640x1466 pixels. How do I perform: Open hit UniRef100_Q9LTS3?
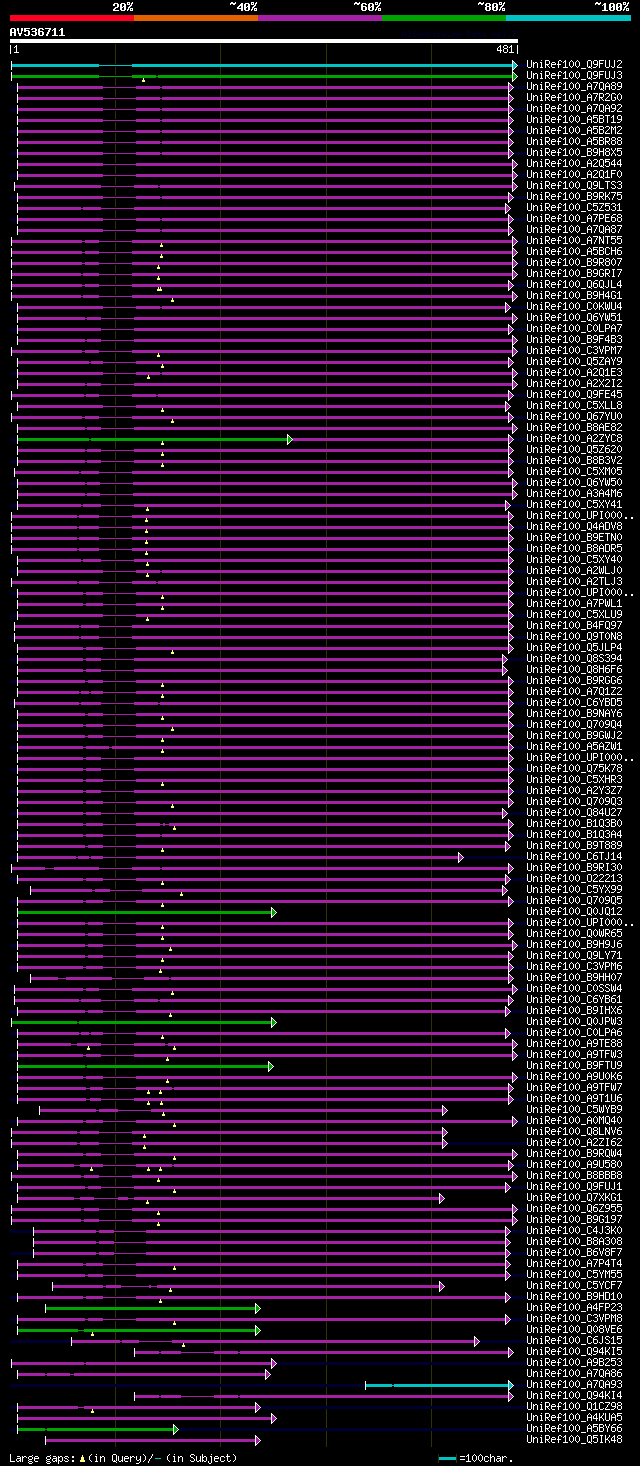pos(575,185)
